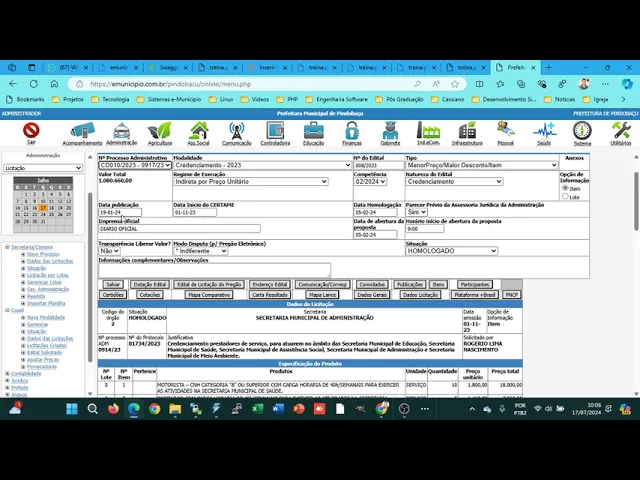This screenshot has height=480, width=640.
Task: Open the Infraestrutura building icon
Action: click(467, 131)
